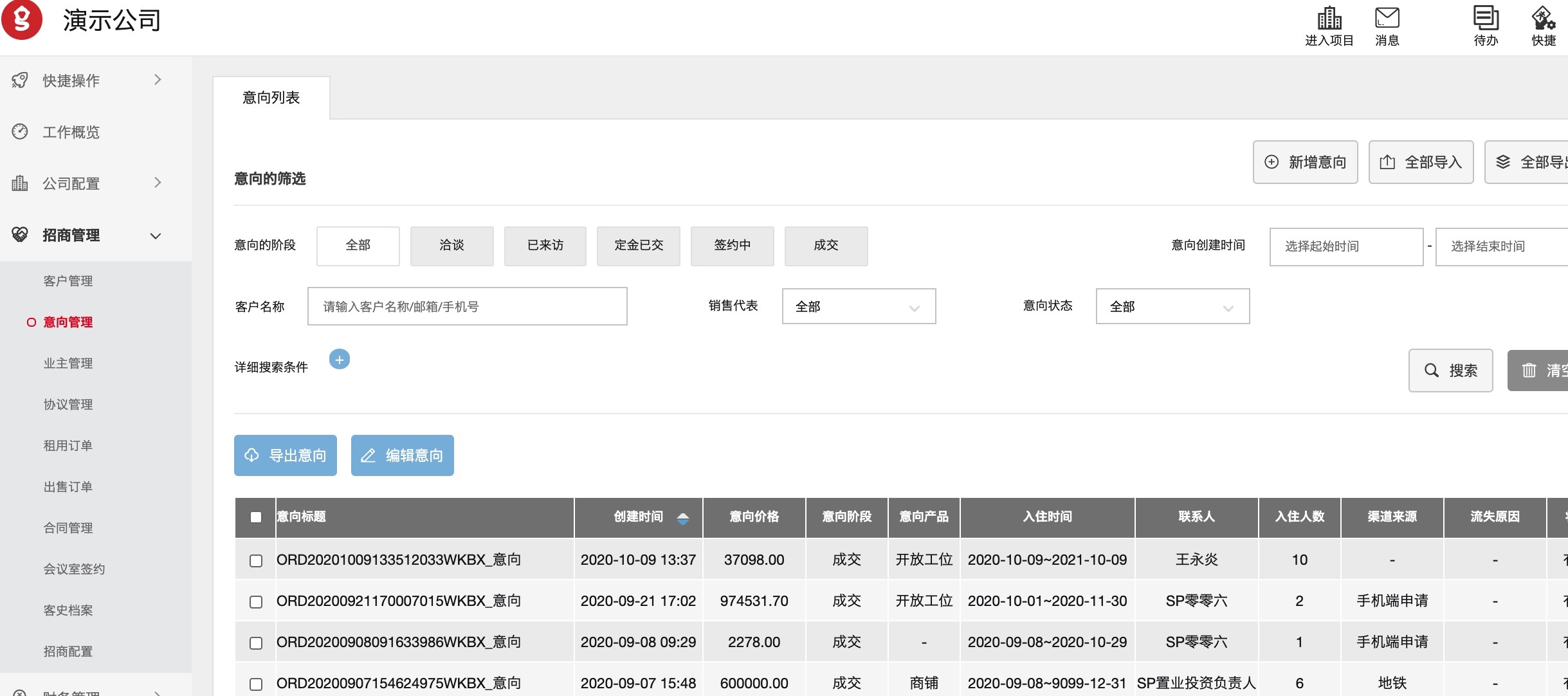Open the 快捷 shortcuts icon
1568x696 pixels.
coord(1543,18)
